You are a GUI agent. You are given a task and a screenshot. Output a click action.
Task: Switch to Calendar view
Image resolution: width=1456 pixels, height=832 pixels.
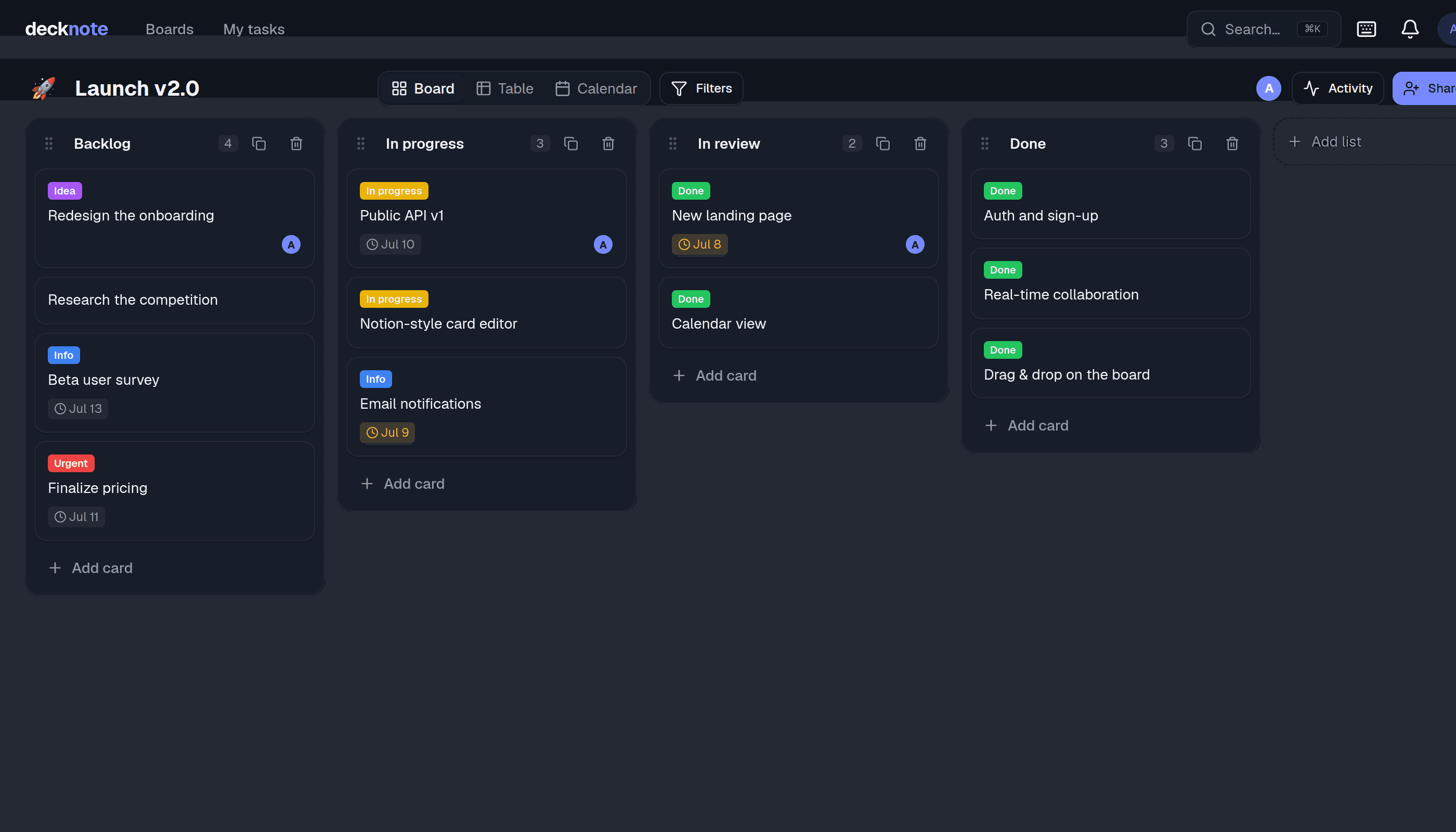[x=596, y=88]
